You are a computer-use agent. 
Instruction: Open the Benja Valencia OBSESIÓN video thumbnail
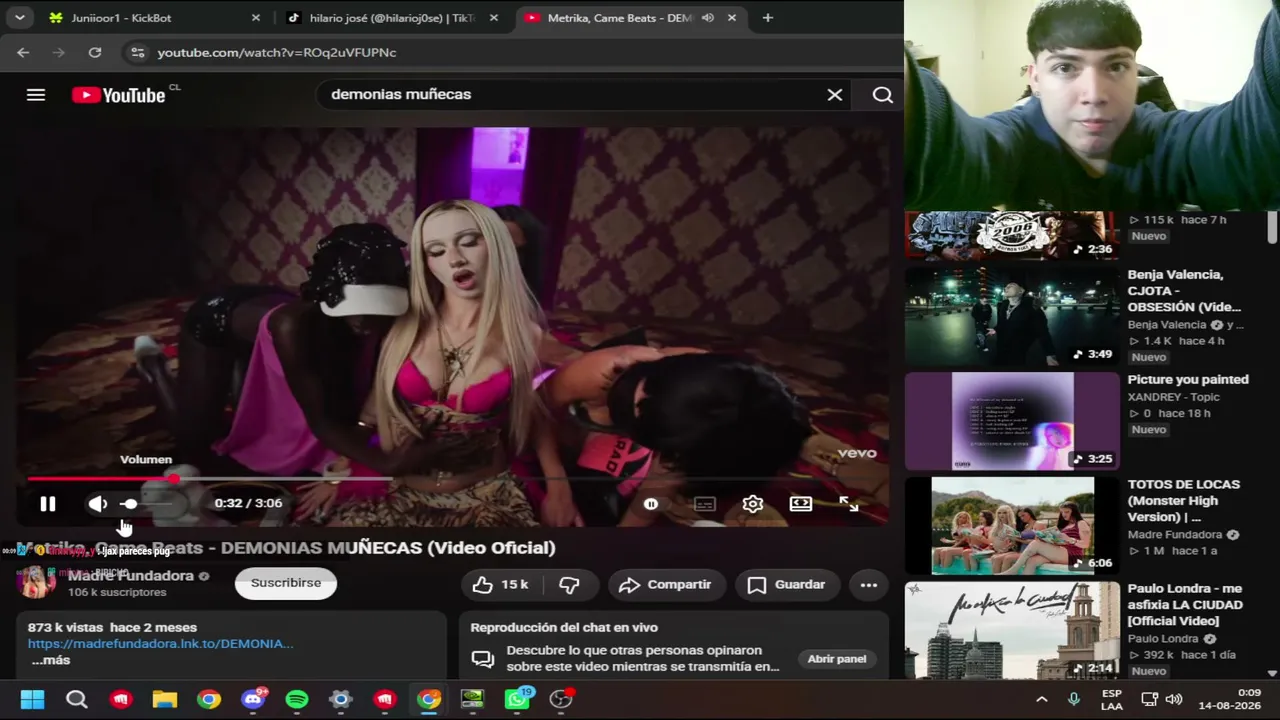1012,315
